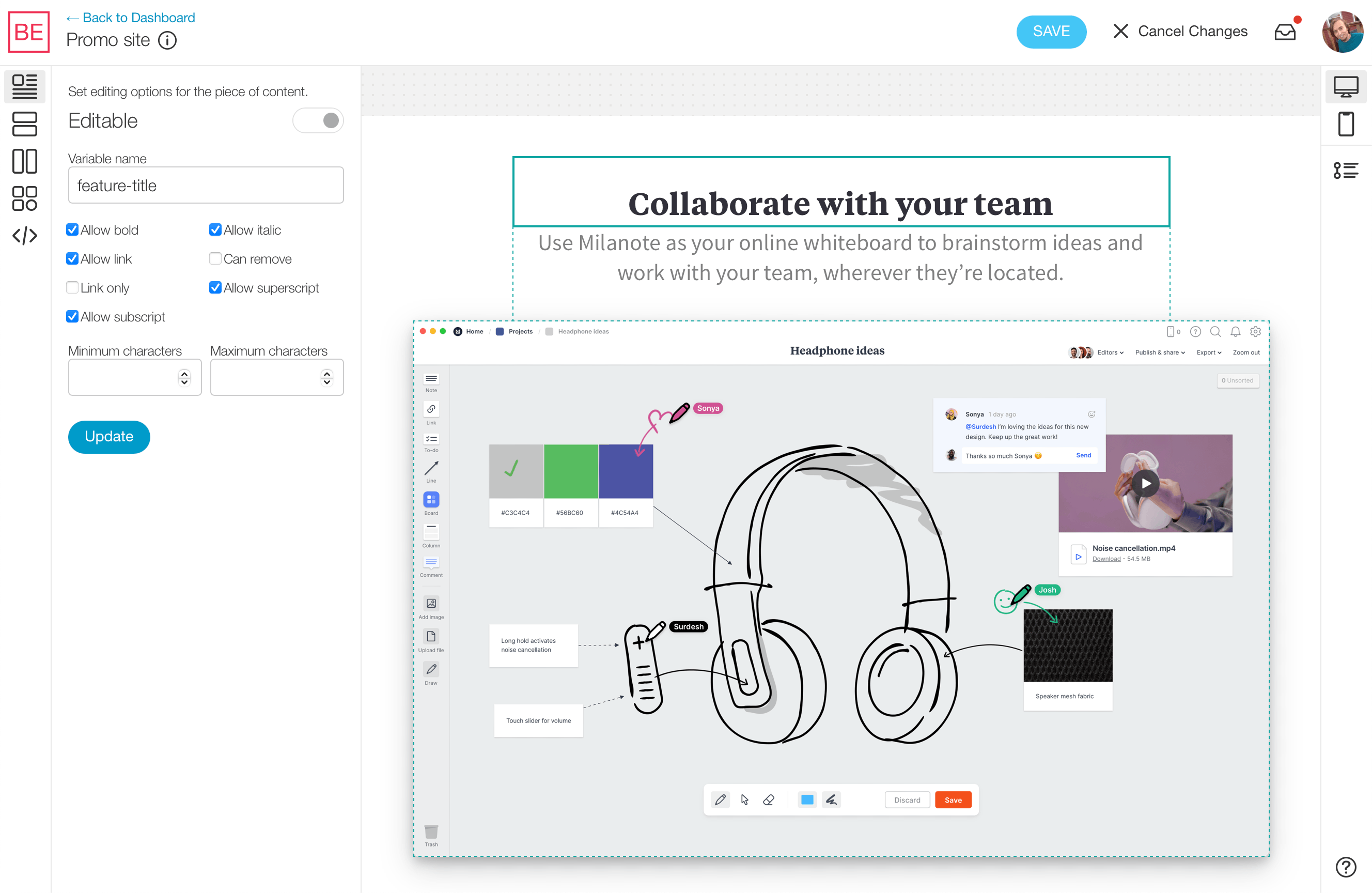Open the structure list panel icon

pyautogui.click(x=1346, y=170)
